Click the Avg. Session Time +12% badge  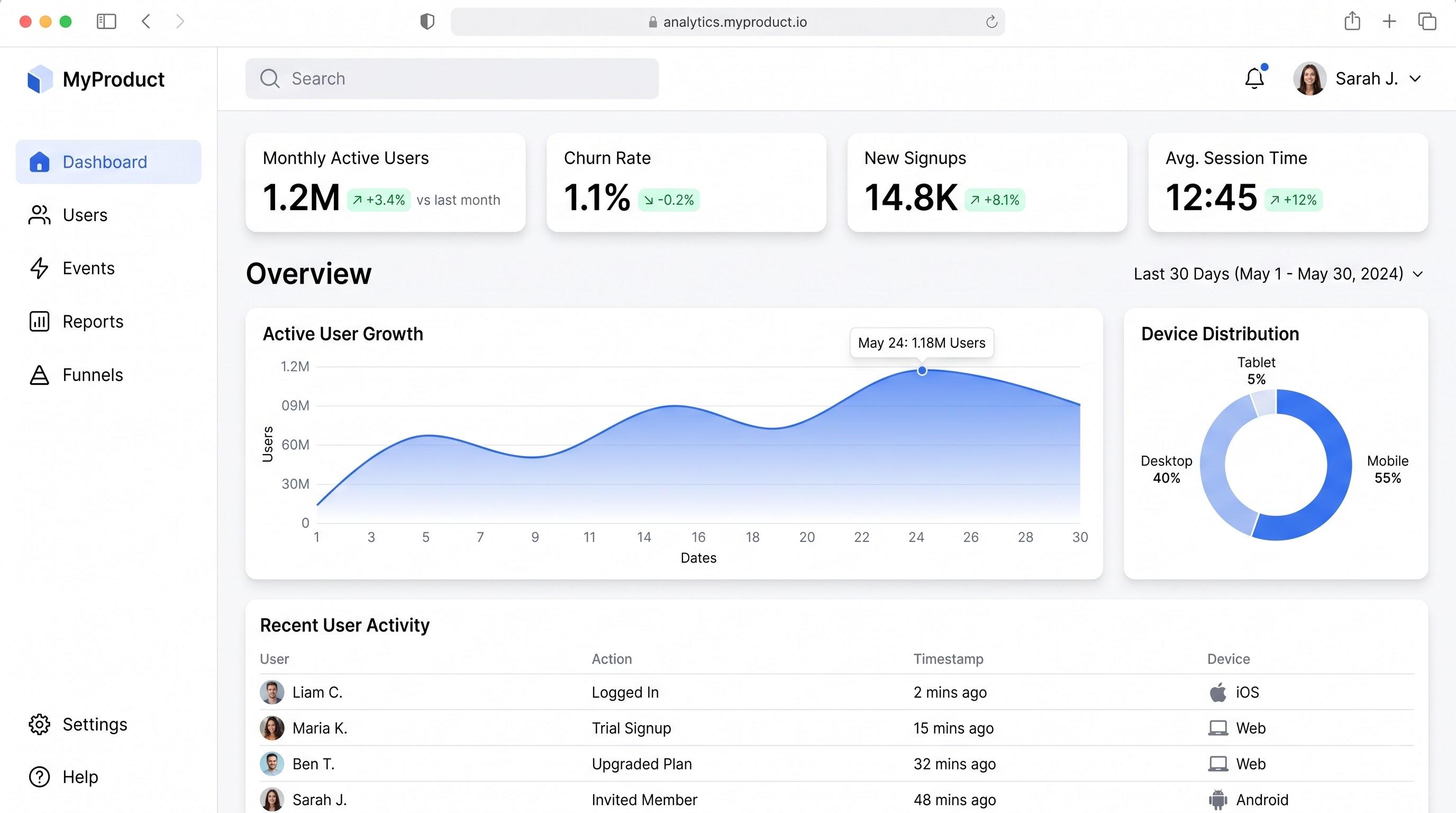pos(1293,200)
